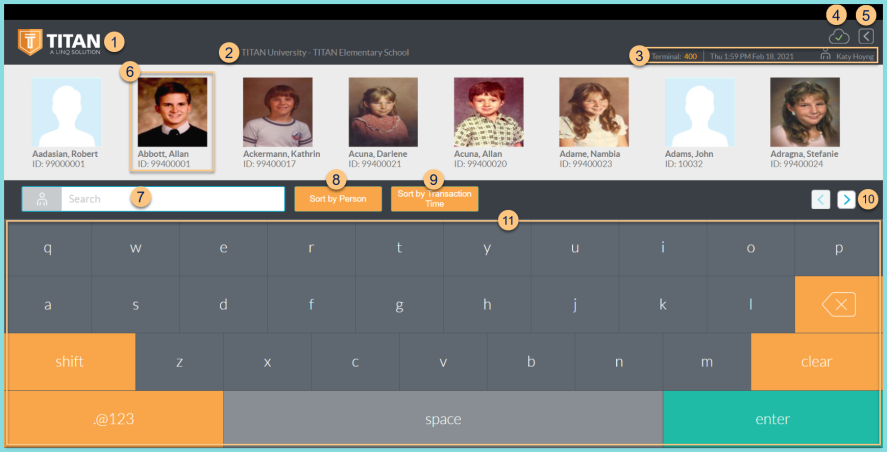Tap the v key
Screen dimensions: 887x452
(x=444, y=362)
